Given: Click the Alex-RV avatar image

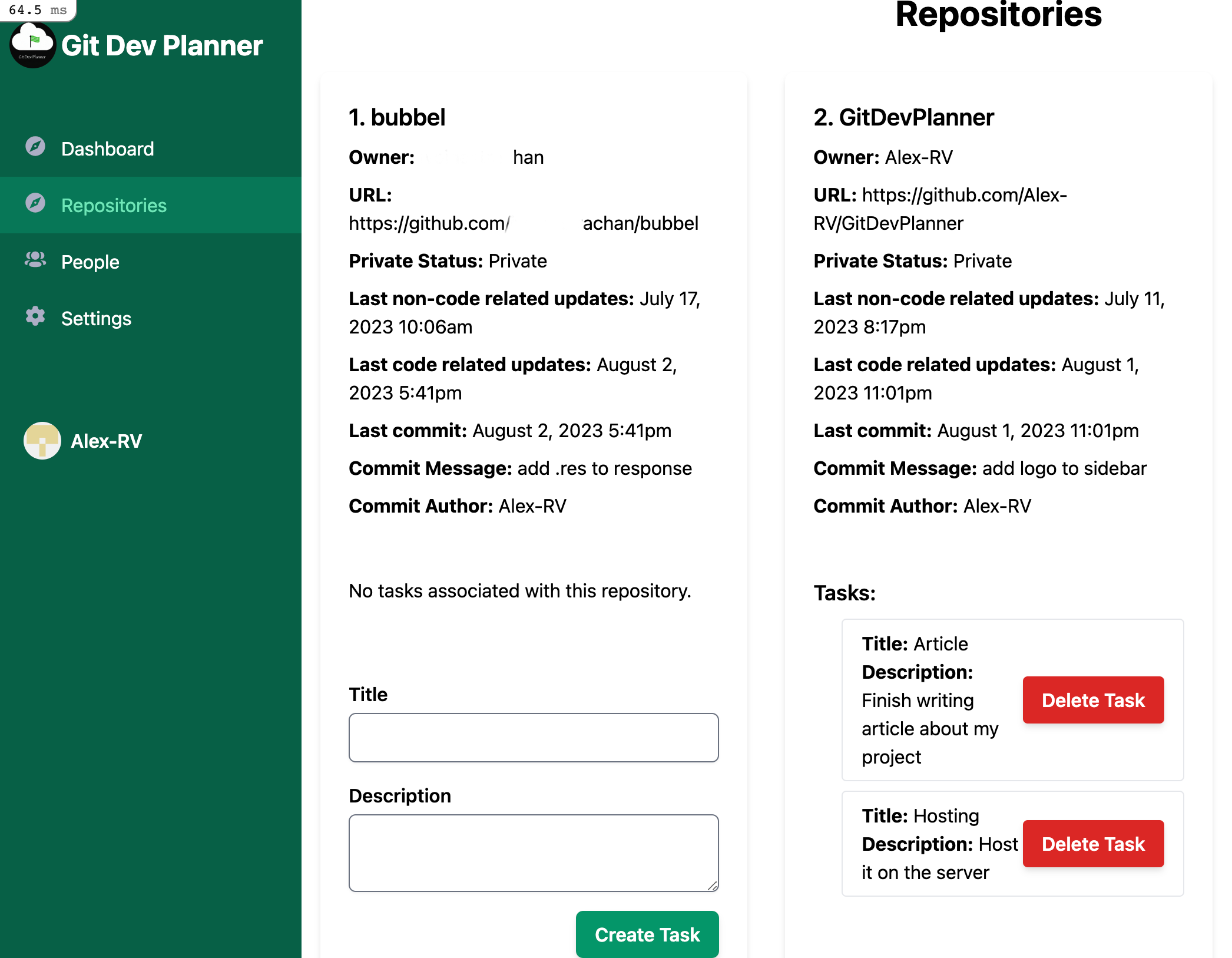Looking at the screenshot, I should pos(42,441).
